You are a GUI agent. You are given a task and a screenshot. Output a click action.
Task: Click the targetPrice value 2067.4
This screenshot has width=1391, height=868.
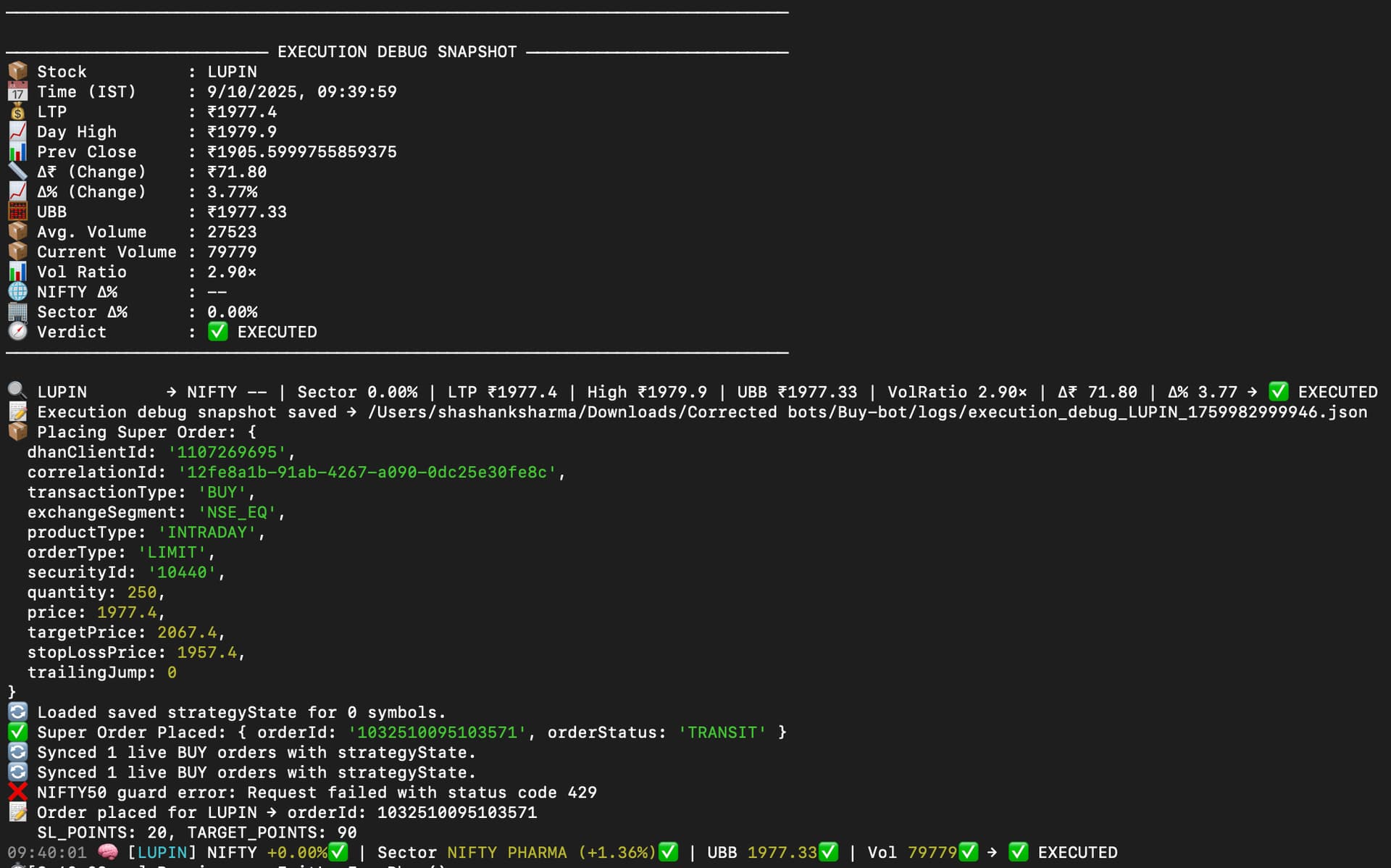click(x=187, y=632)
